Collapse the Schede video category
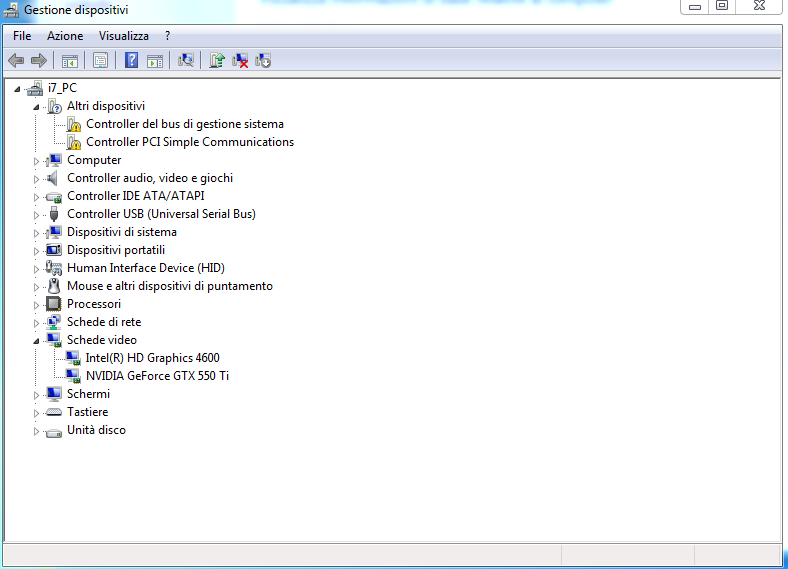The image size is (788, 569). pos(37,340)
